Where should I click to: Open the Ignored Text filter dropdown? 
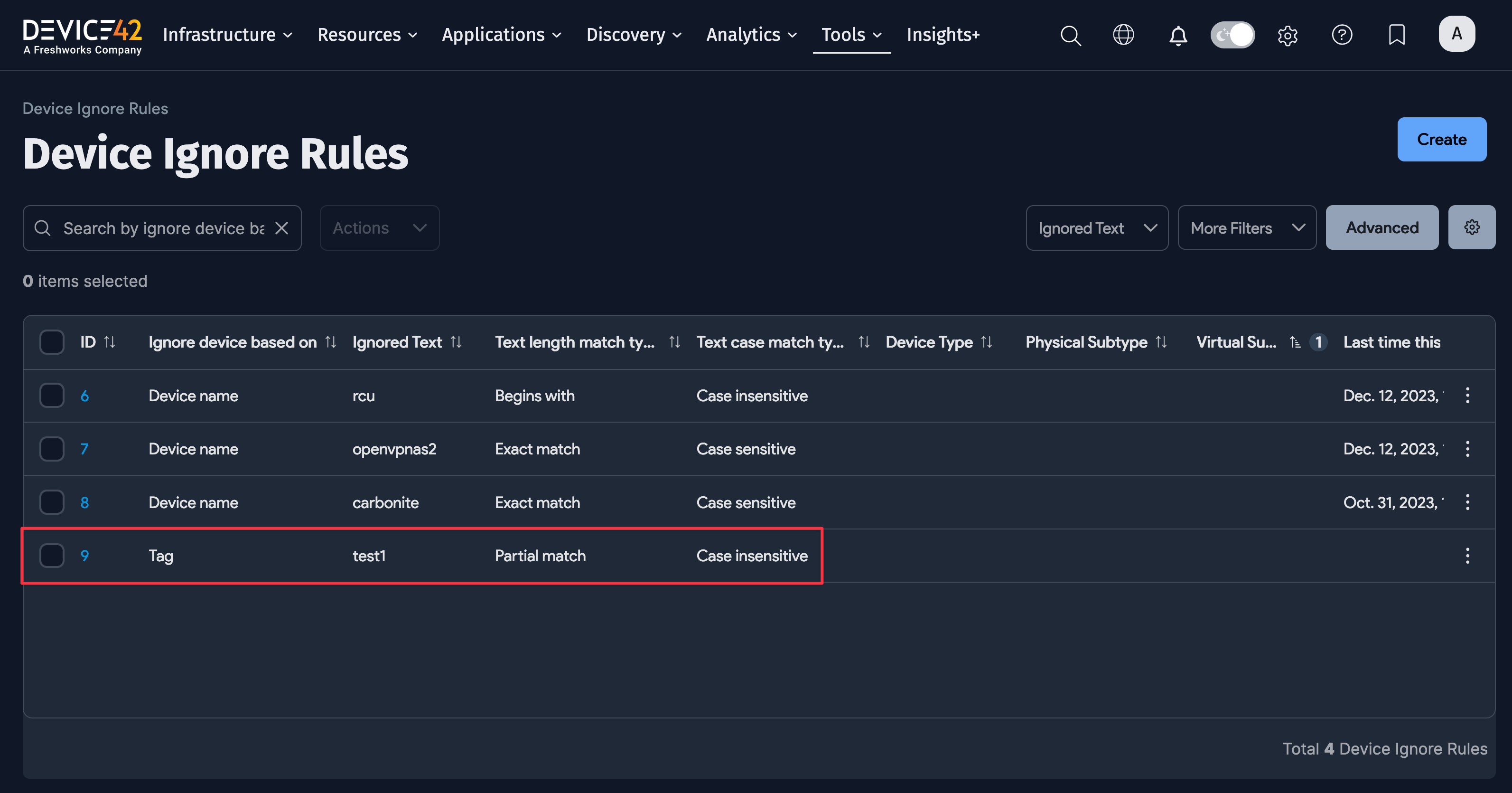coord(1096,228)
